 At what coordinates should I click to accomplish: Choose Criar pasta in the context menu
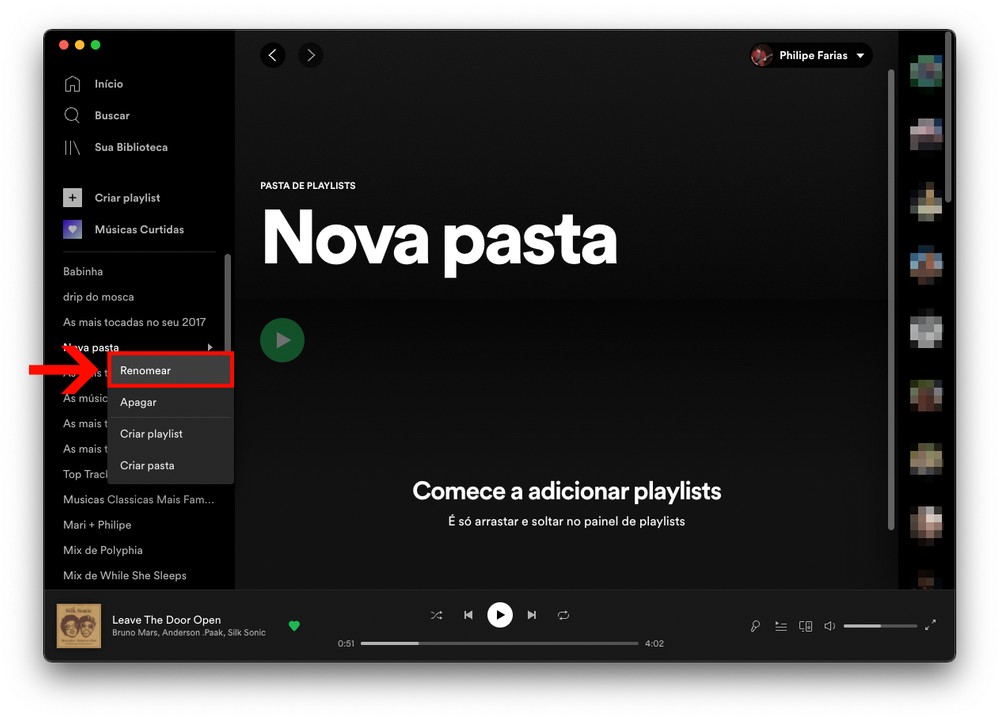point(170,465)
